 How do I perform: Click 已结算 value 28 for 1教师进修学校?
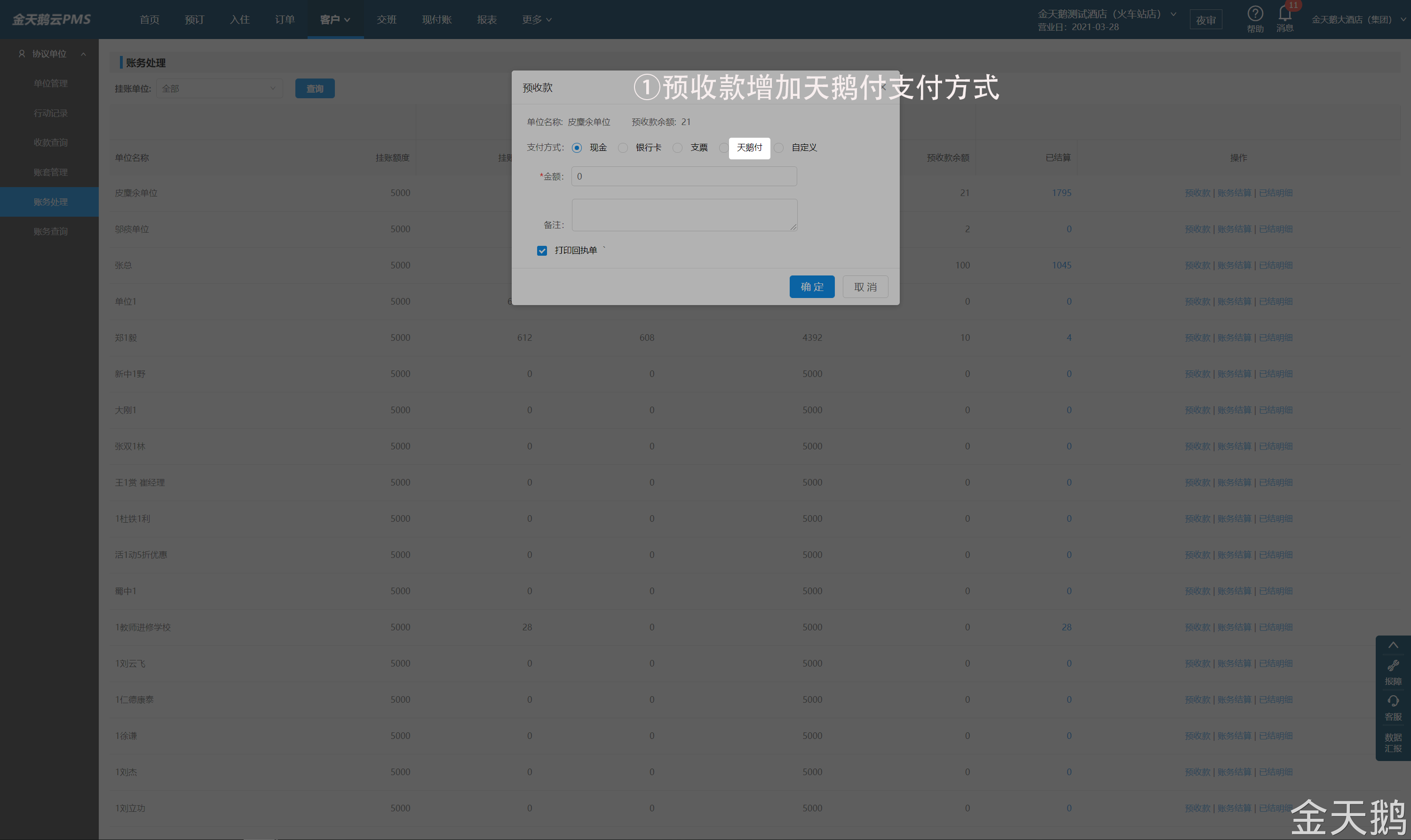pyautogui.click(x=1066, y=627)
